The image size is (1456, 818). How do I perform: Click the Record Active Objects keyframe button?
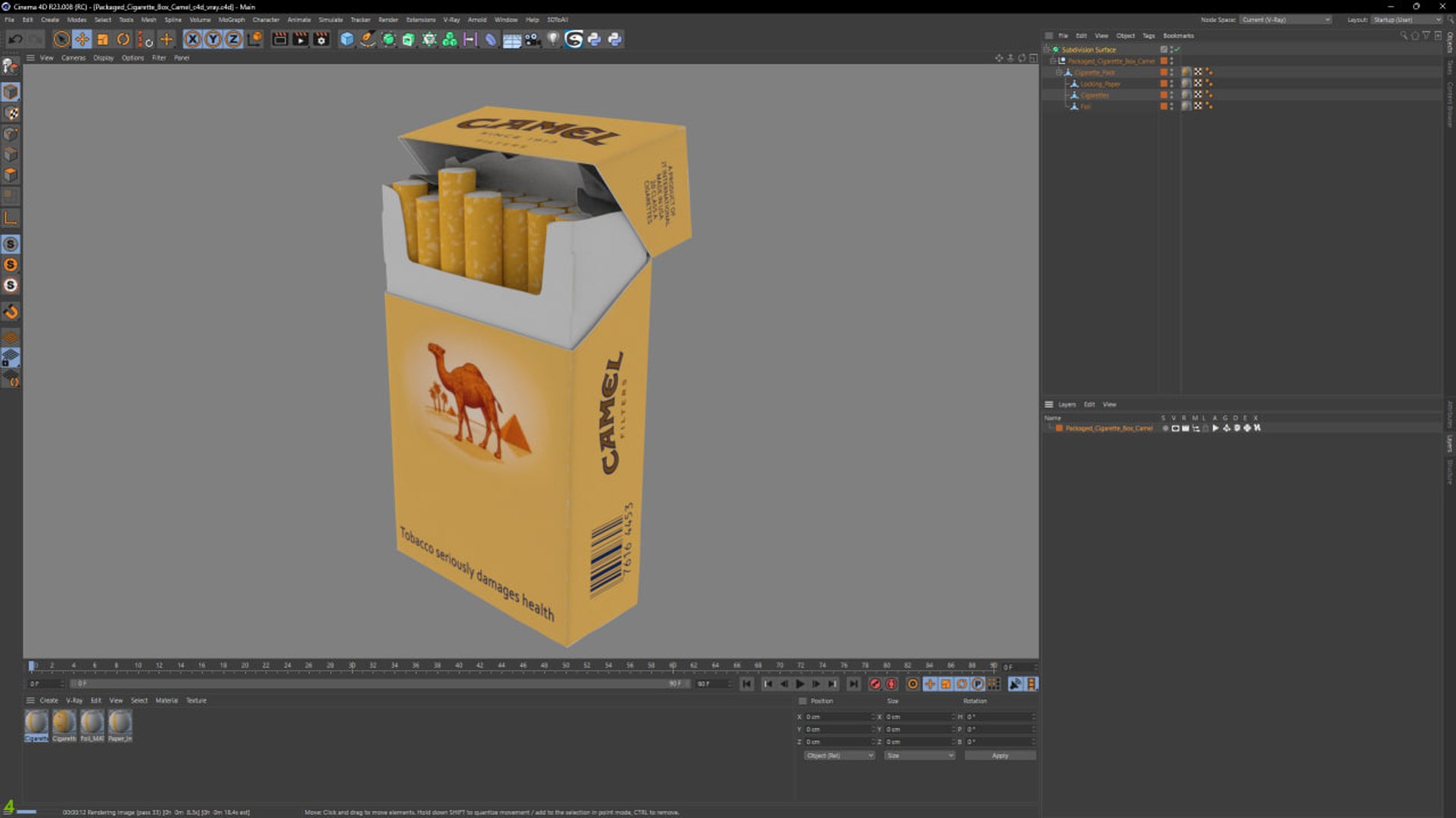(874, 684)
